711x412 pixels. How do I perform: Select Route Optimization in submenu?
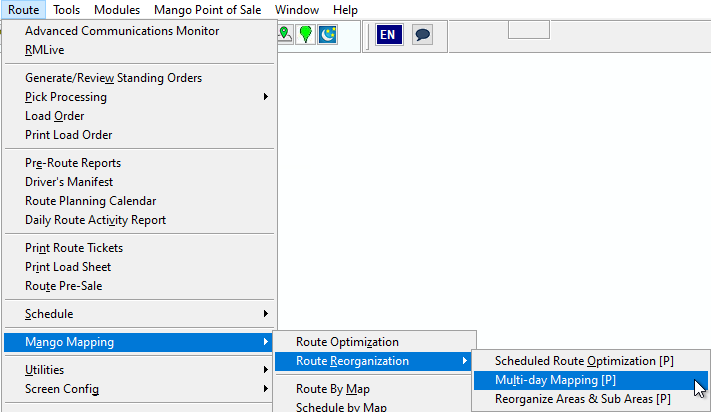click(x=375, y=342)
